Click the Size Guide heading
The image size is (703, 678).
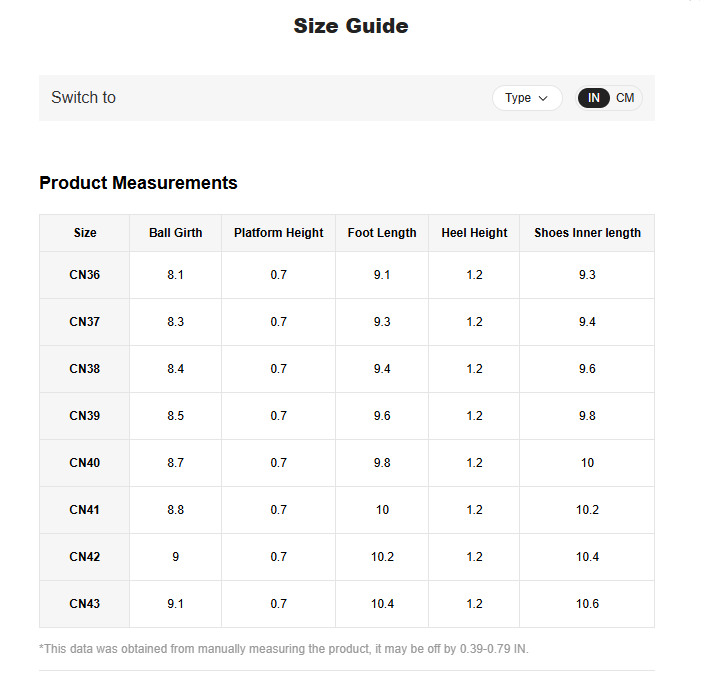click(x=351, y=26)
